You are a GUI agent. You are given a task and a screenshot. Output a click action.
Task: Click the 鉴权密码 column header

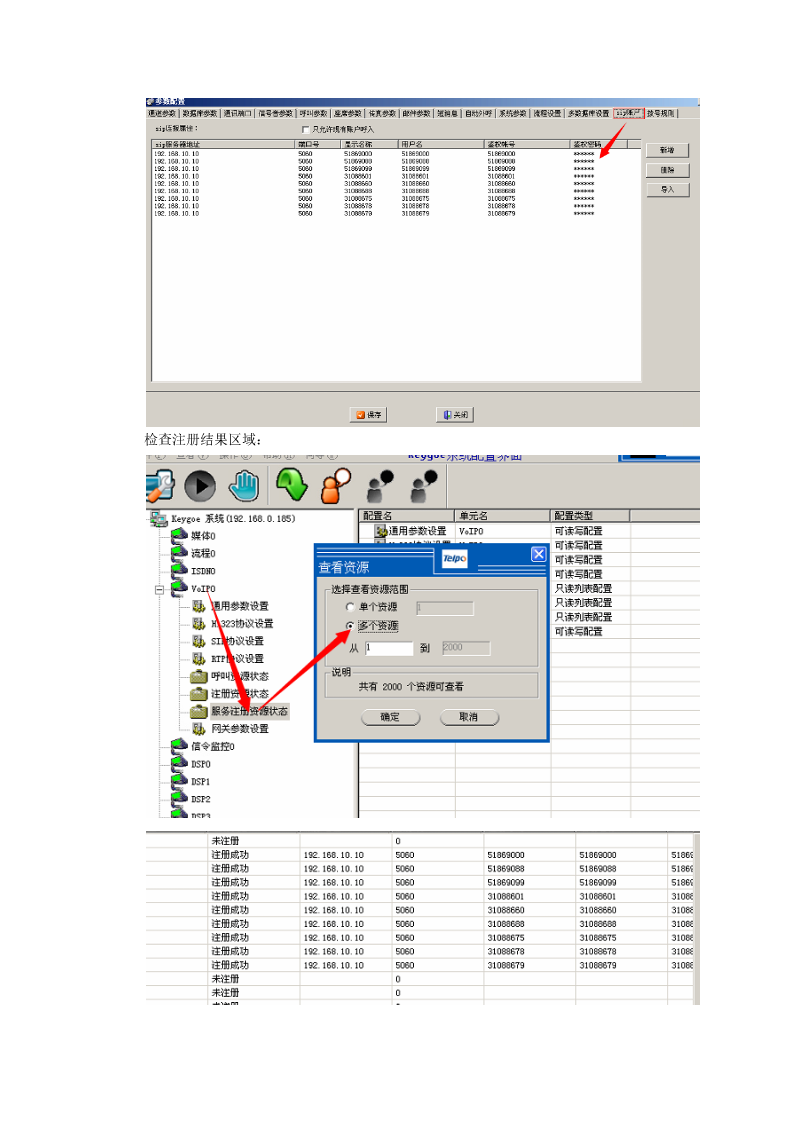(x=599, y=145)
